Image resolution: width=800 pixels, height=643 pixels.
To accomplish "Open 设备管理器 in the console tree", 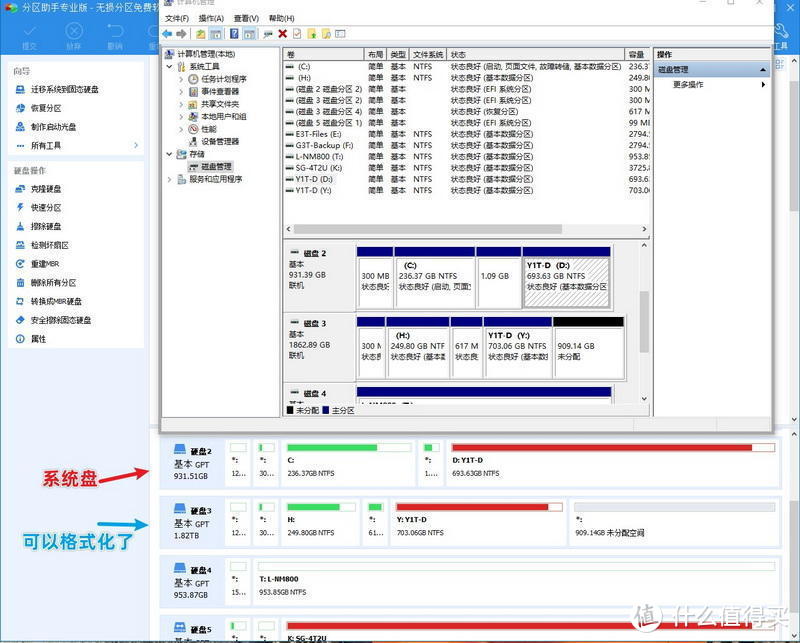I will pos(222,141).
